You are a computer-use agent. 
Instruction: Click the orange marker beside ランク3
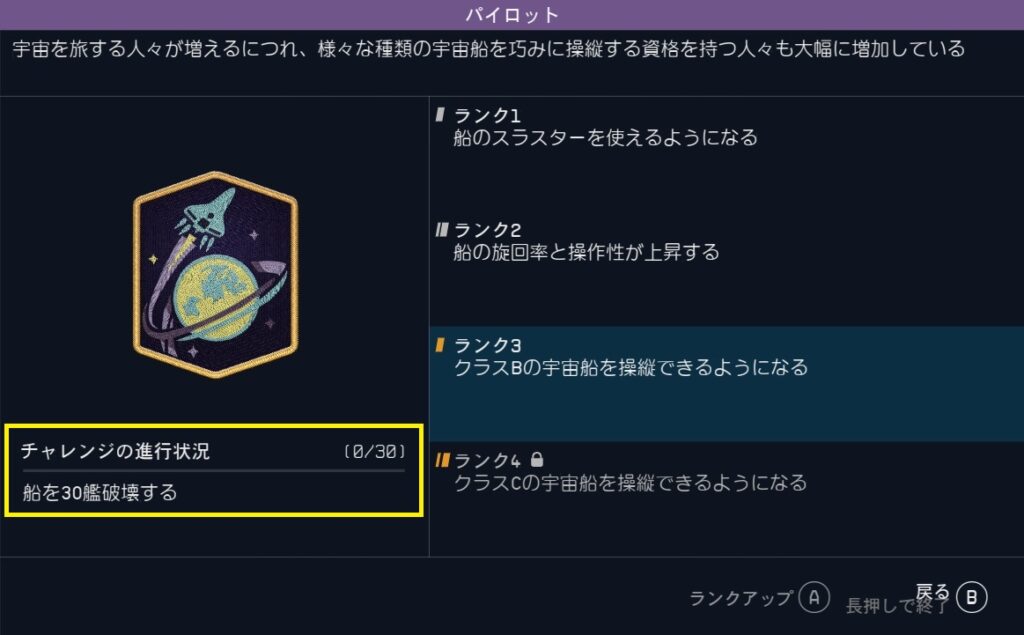[440, 346]
